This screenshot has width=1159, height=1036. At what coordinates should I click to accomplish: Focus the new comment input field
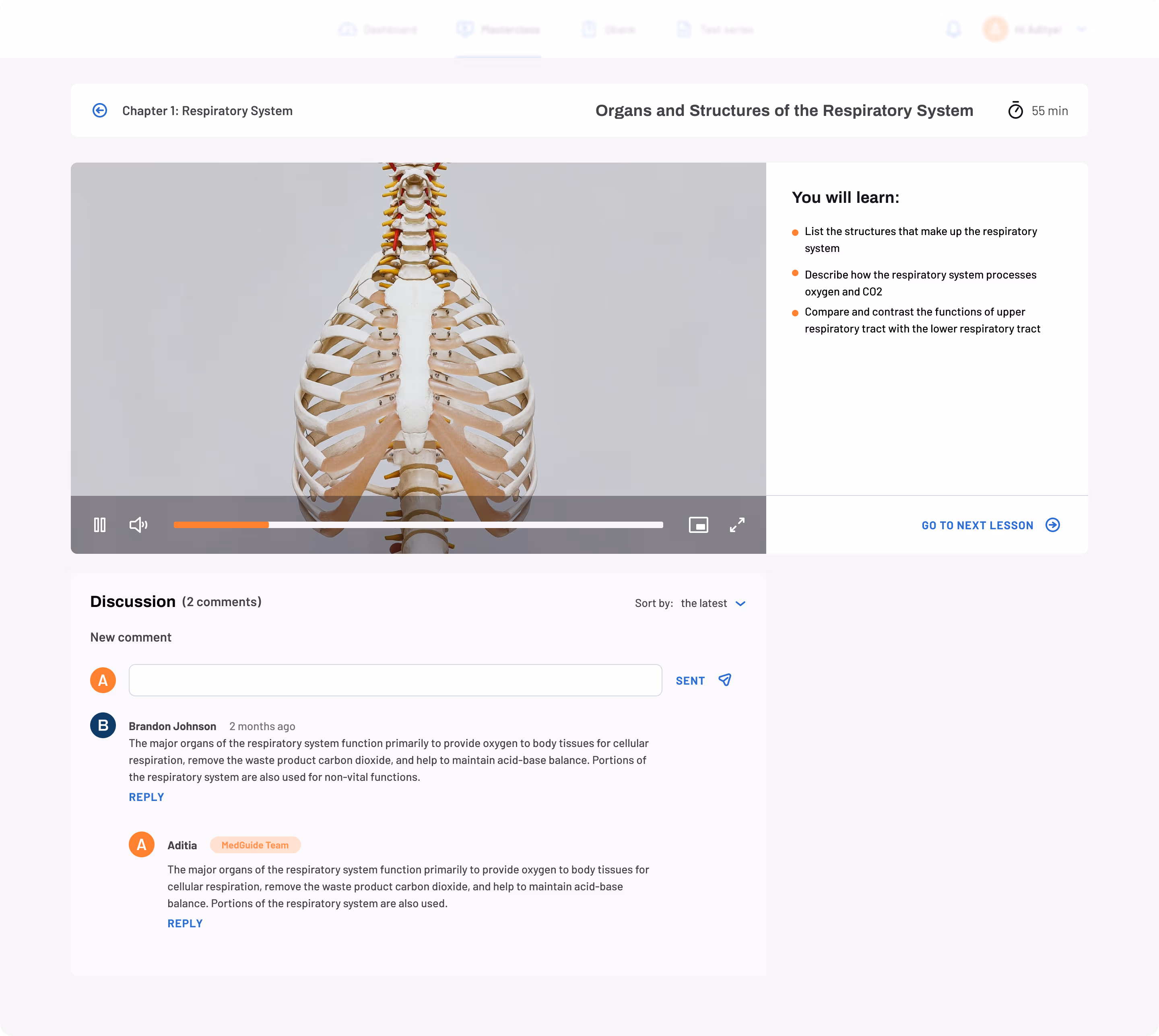tap(395, 680)
